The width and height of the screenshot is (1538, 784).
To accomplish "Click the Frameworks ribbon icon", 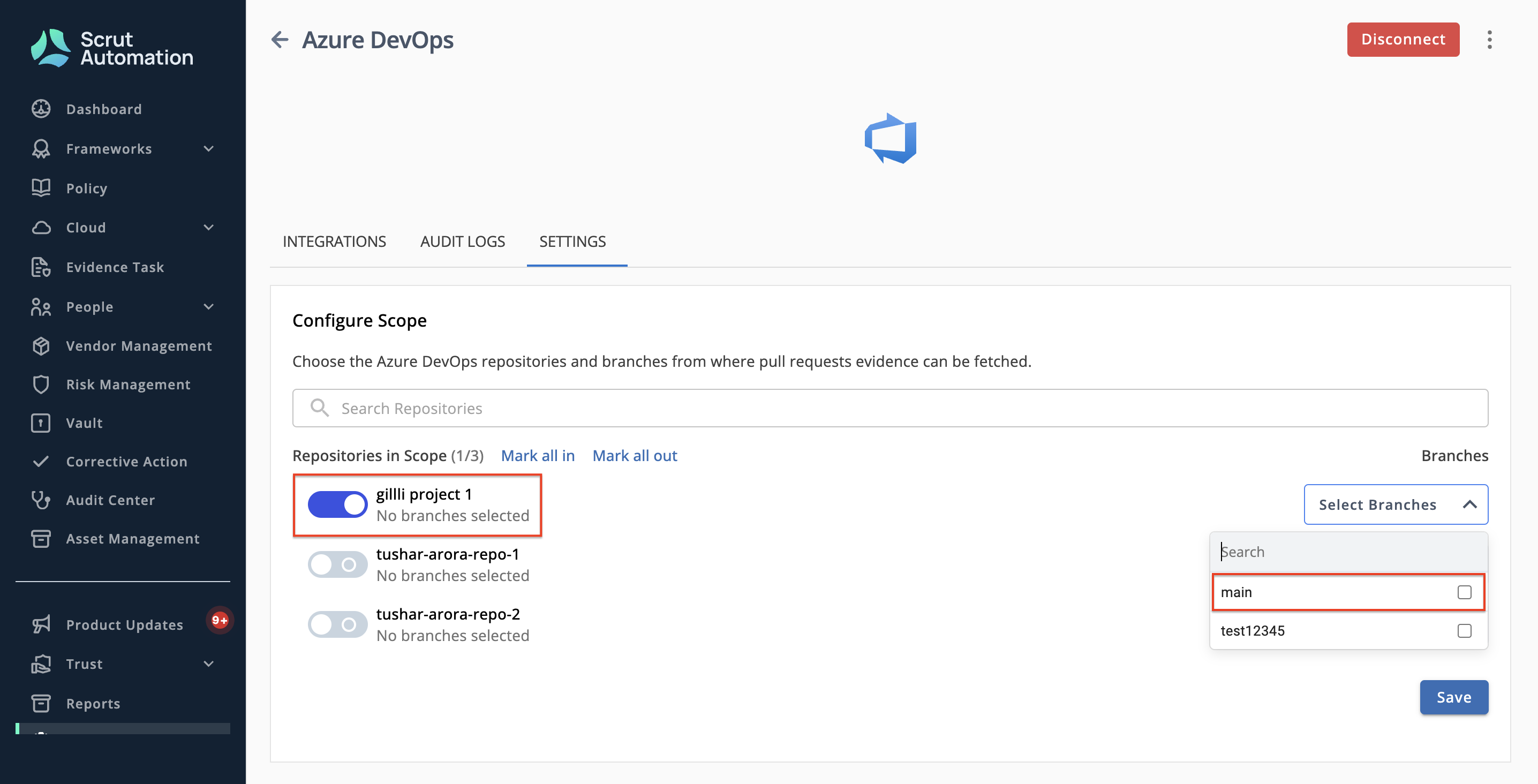I will 41,149.
